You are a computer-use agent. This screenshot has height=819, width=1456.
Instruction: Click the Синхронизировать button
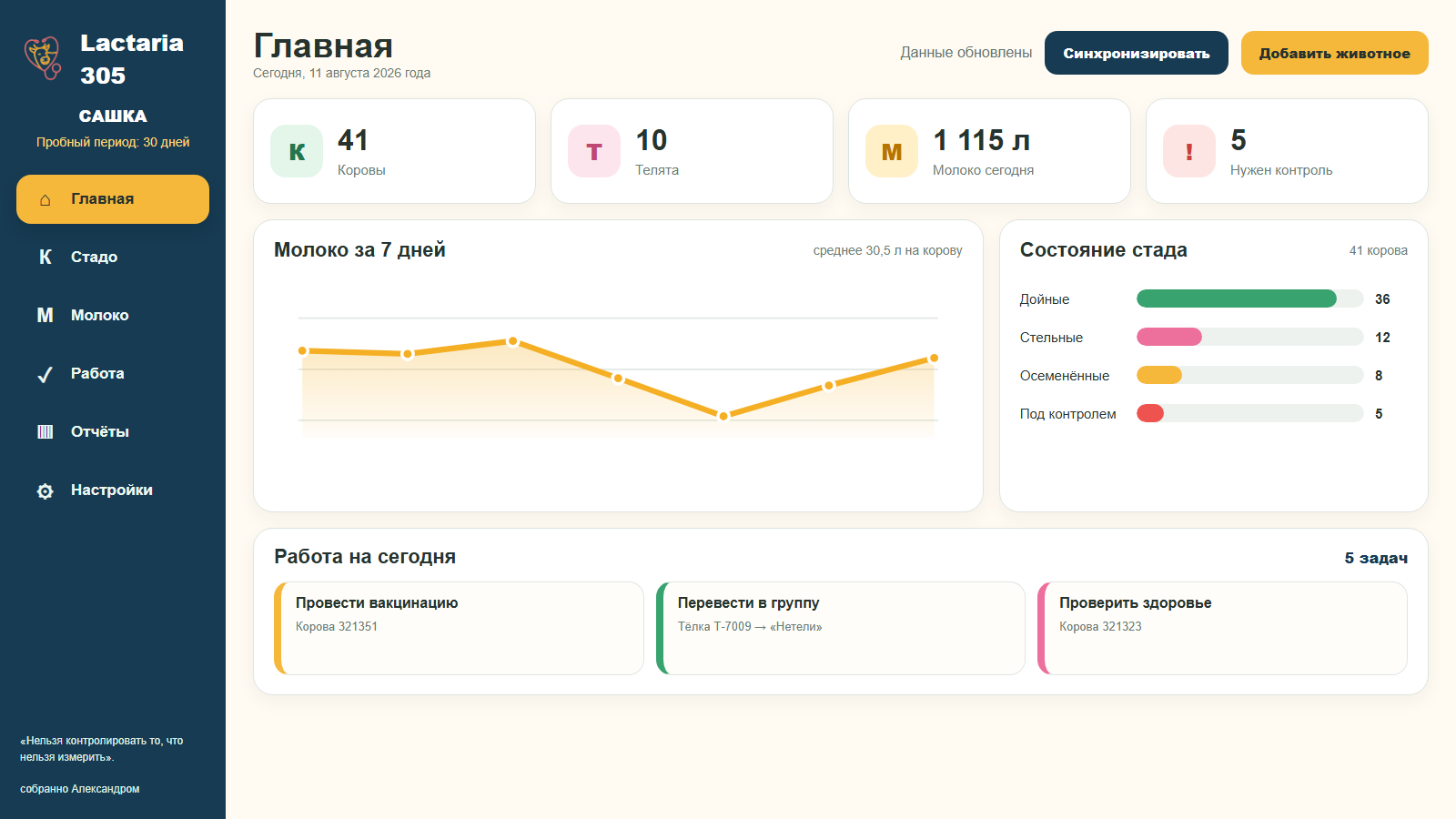point(1137,53)
